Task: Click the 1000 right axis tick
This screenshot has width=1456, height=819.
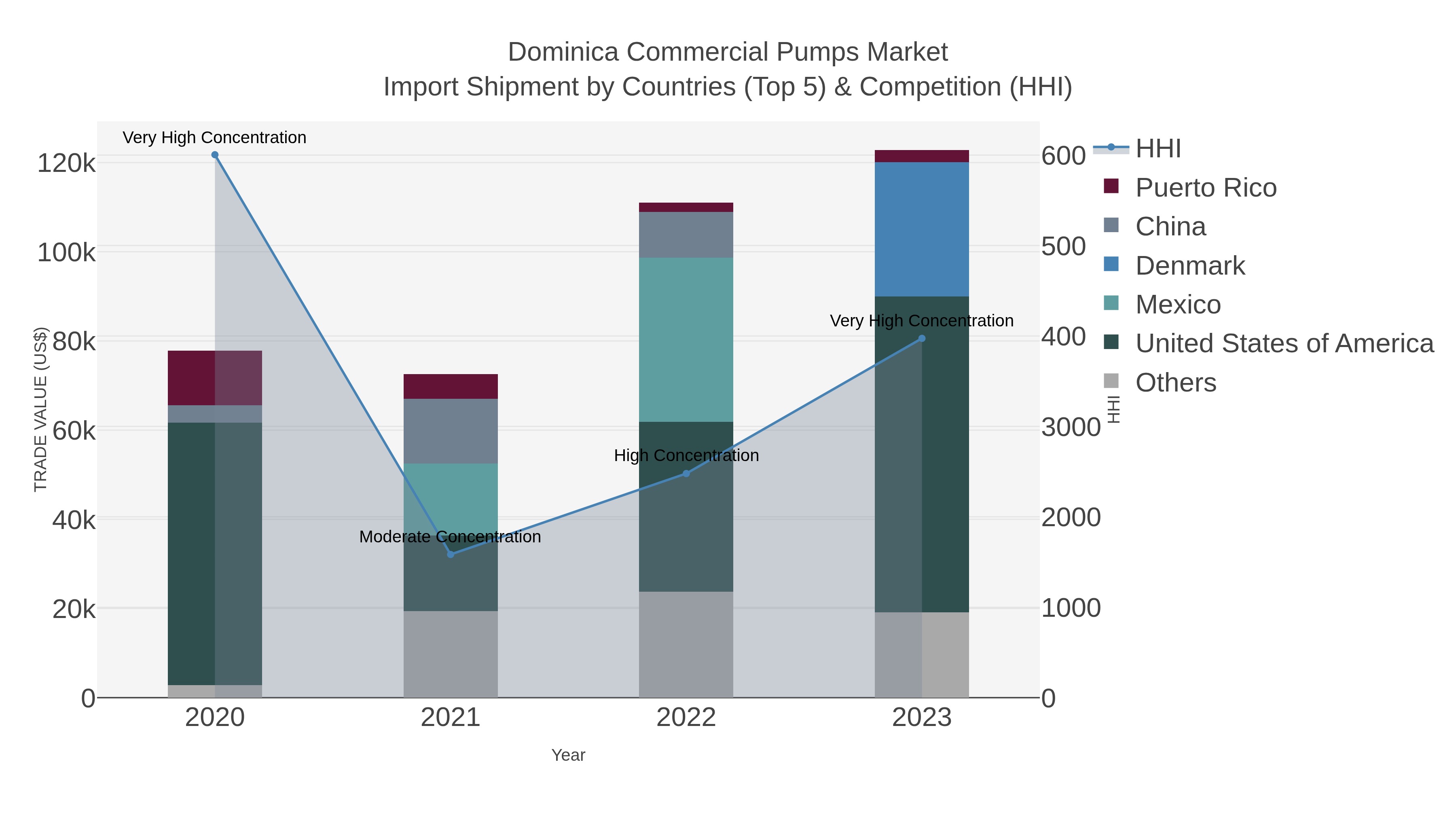Action: tap(1071, 608)
